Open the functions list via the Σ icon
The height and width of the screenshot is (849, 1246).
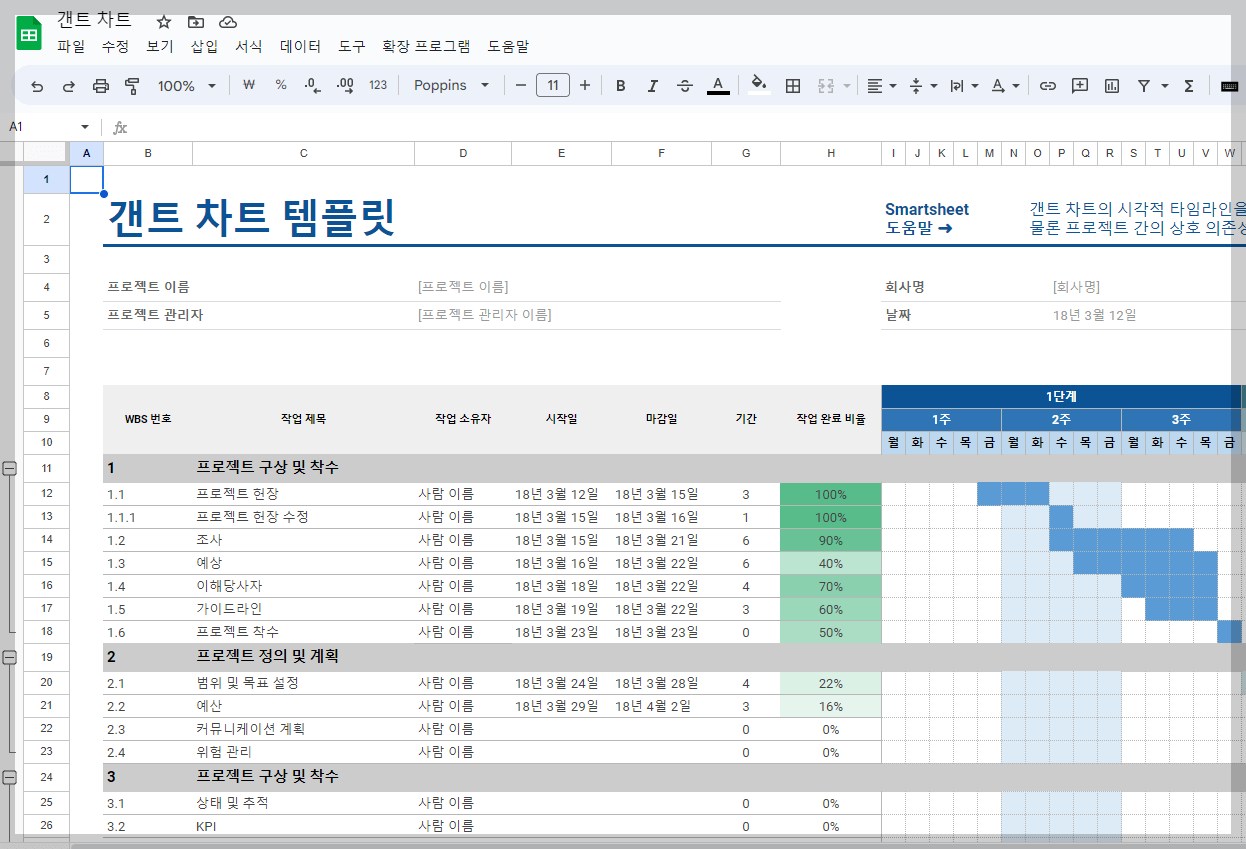(x=1188, y=86)
